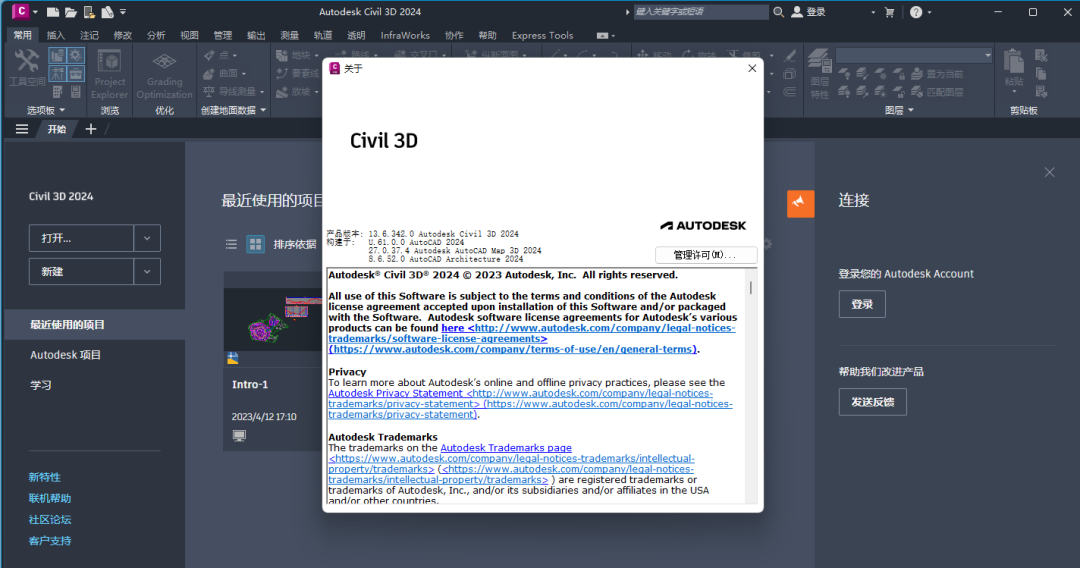
Task: Toggle the Toolbox palette icon in 选项板
Action: click(76, 73)
